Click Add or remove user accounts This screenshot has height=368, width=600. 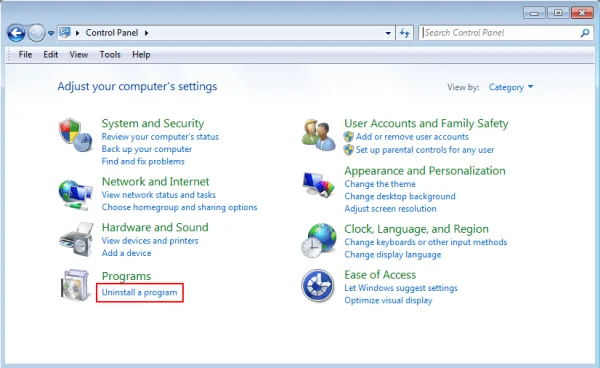pyautogui.click(x=412, y=137)
